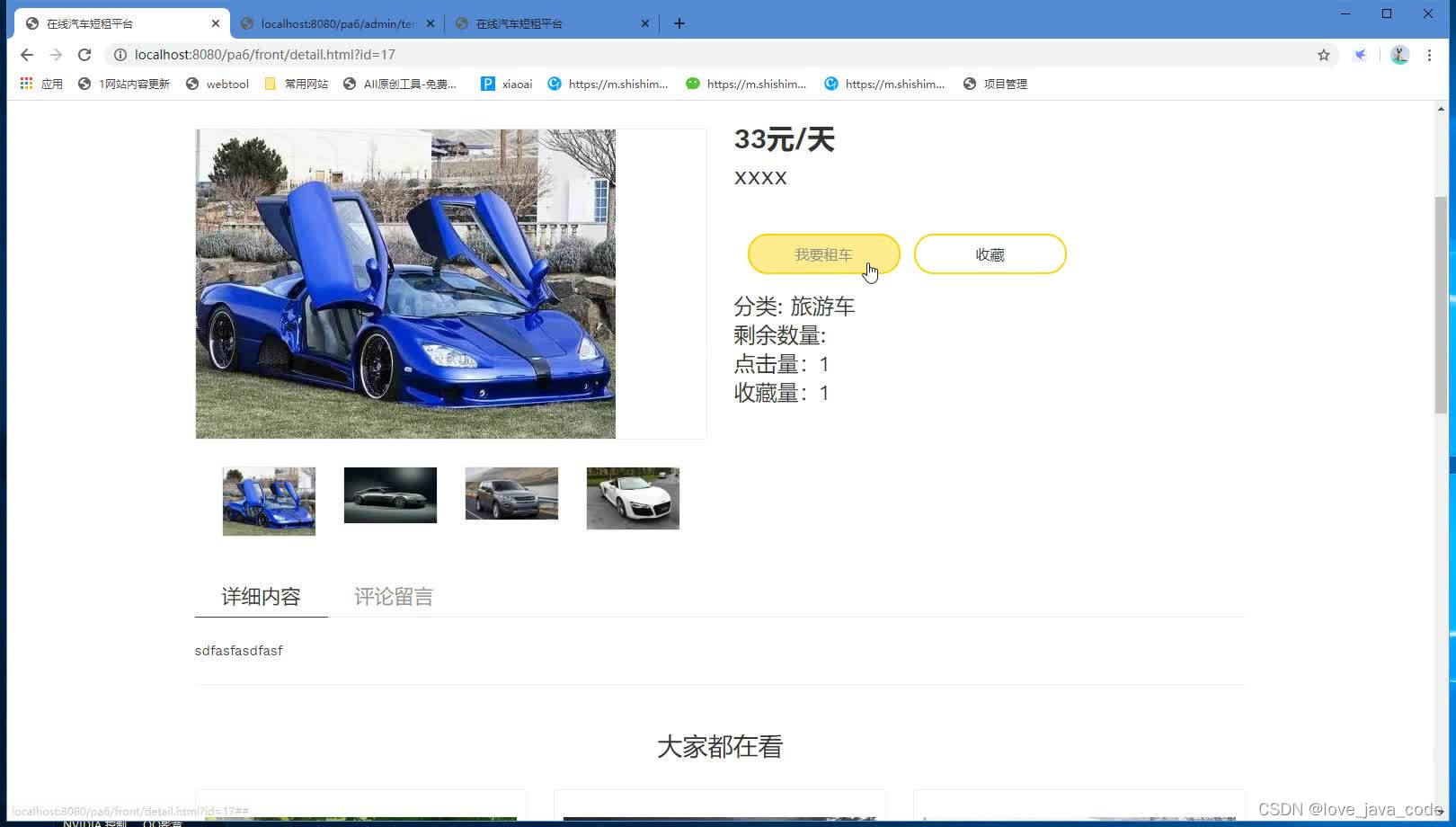Select the white convertible thumbnail
Screen dimensions: 1456x827
(x=633, y=498)
